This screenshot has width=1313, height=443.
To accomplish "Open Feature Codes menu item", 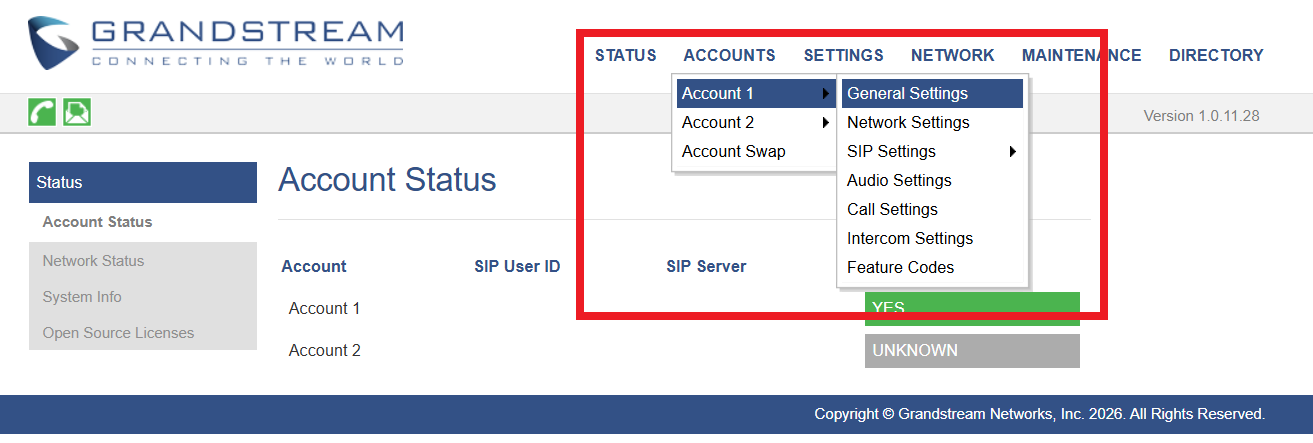I will tap(932, 267).
